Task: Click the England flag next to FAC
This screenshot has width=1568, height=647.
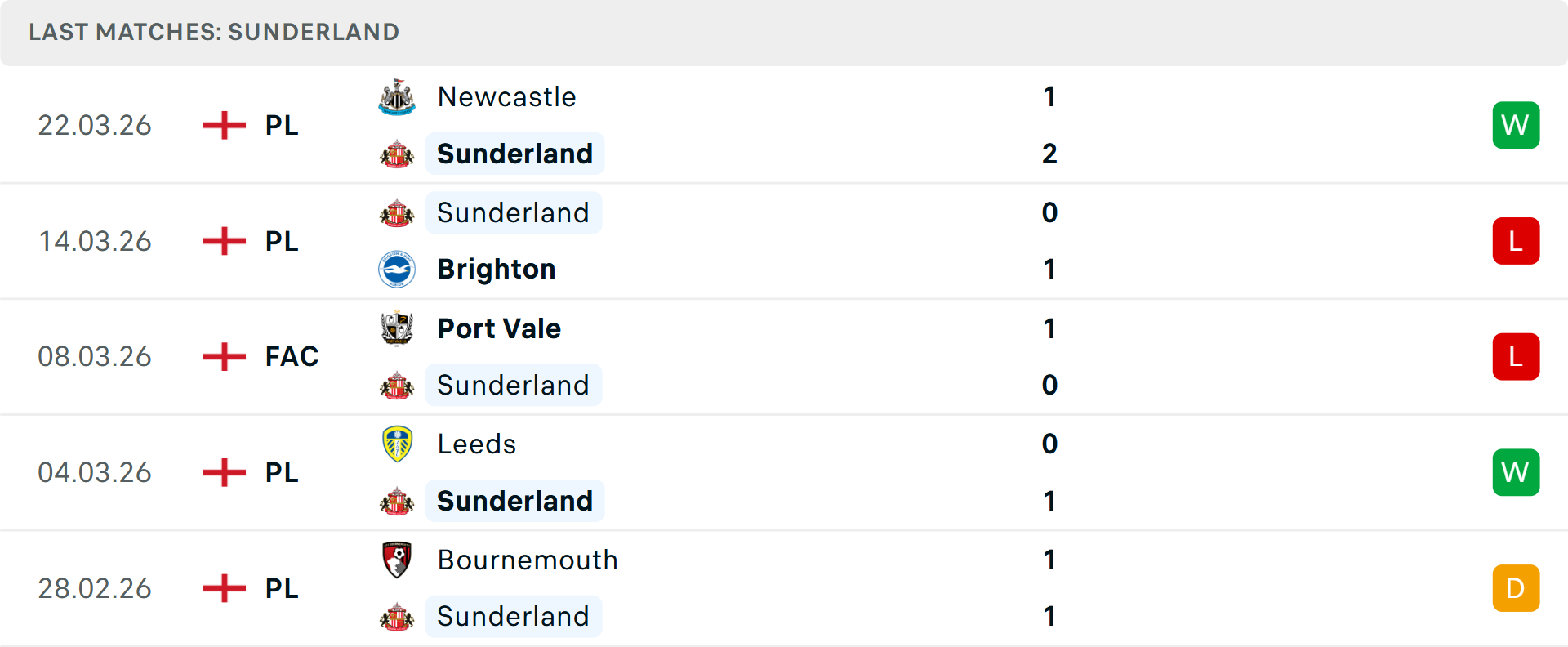Action: point(224,356)
